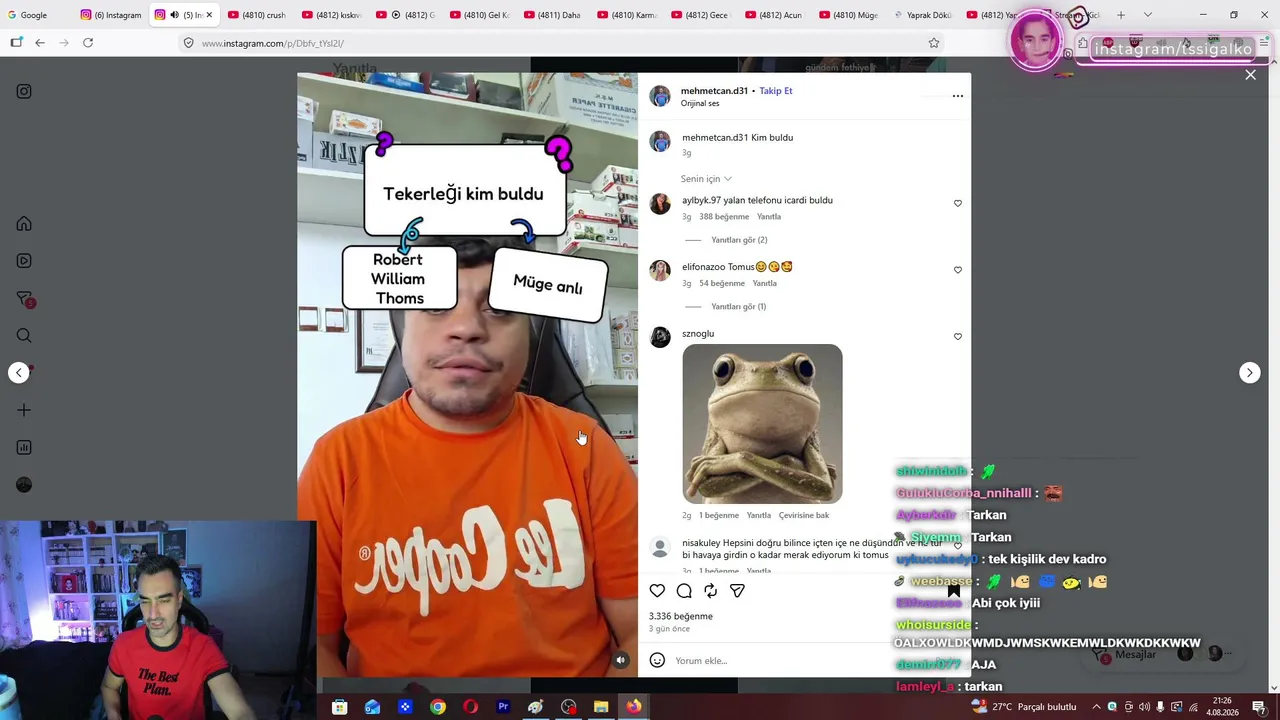Open frog image in sznoglu's comment
This screenshot has height=720, width=1280.
tap(762, 424)
